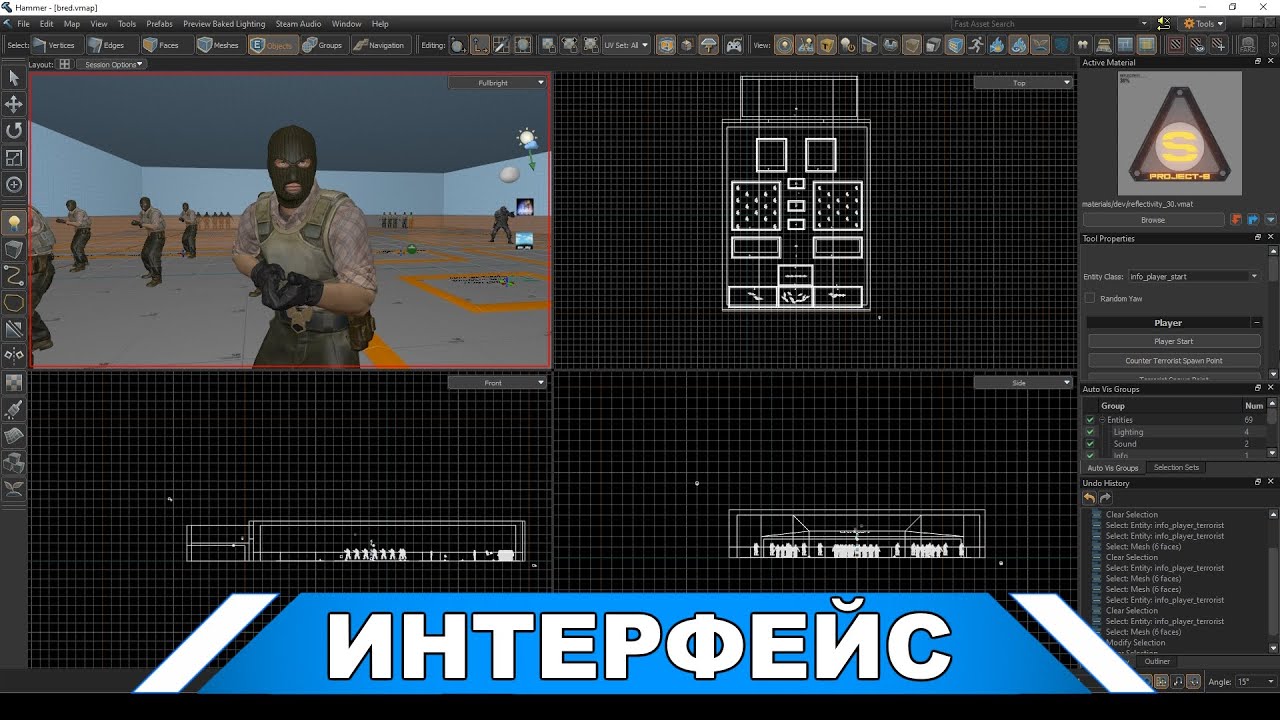Select the Pivot tool in left toolbar
This screenshot has height=720, width=1280.
tap(14, 184)
